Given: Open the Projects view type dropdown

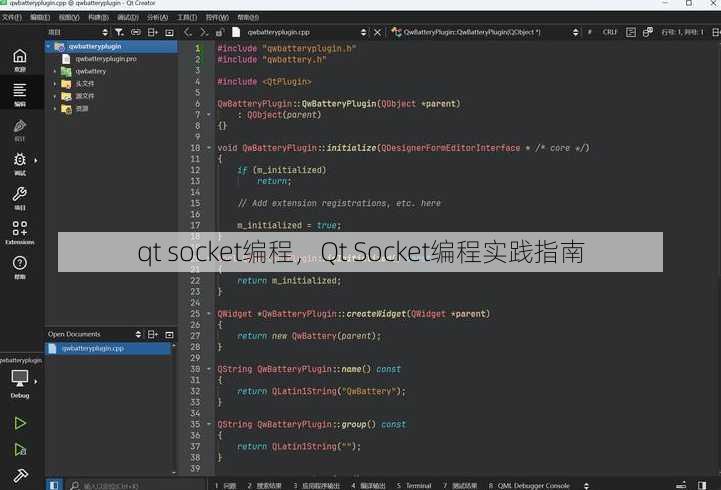Looking at the screenshot, I should (x=78, y=32).
